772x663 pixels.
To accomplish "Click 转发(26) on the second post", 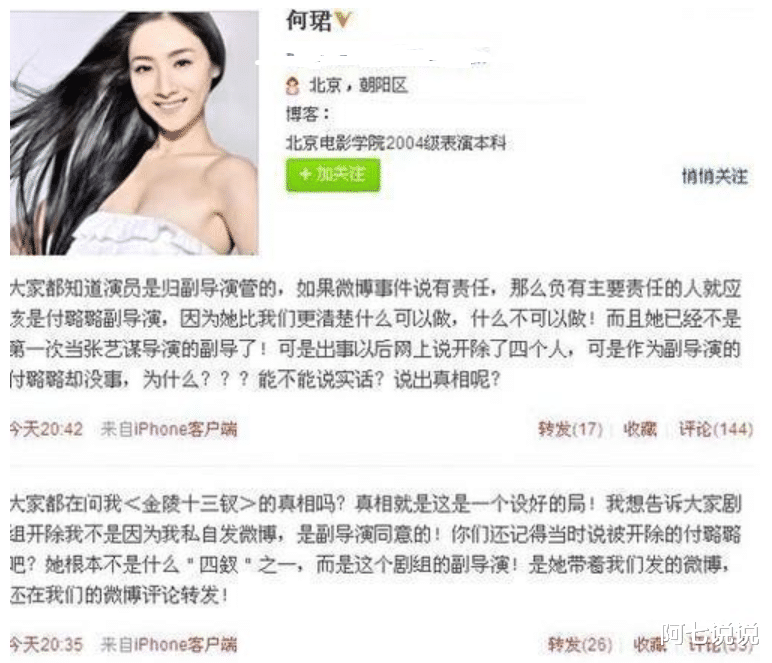I will [x=580, y=644].
